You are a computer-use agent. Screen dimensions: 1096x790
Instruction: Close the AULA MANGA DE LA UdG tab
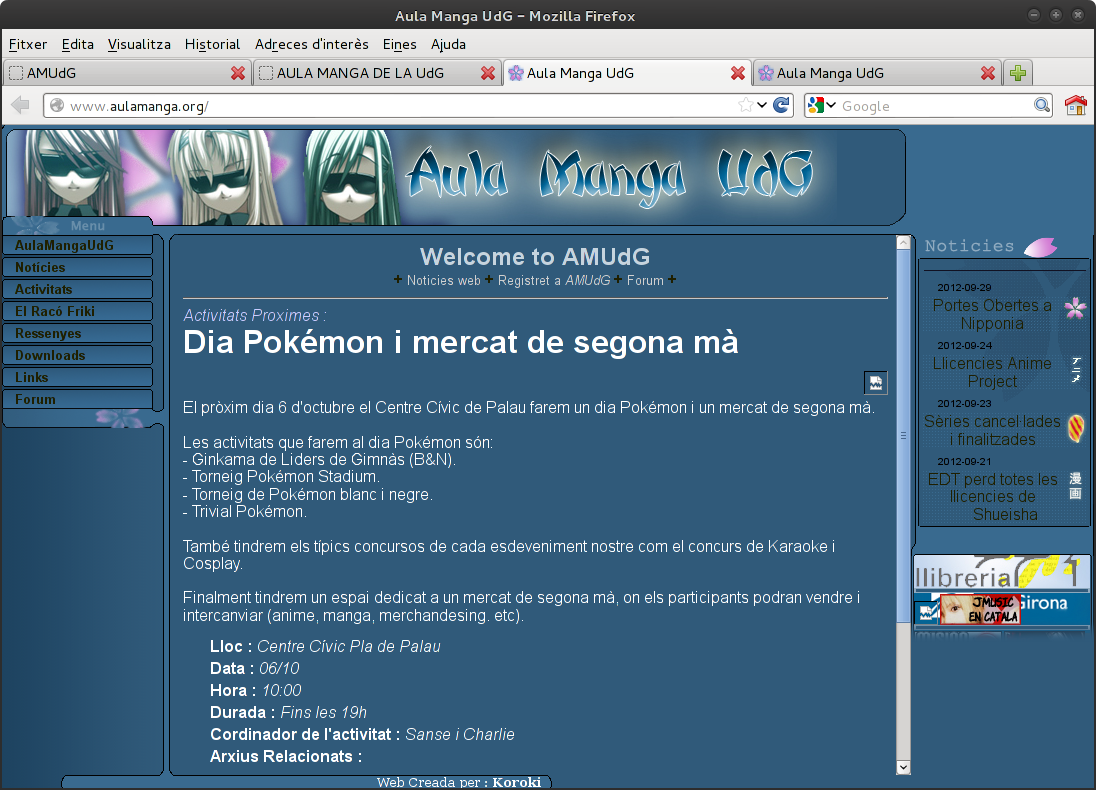(x=488, y=73)
